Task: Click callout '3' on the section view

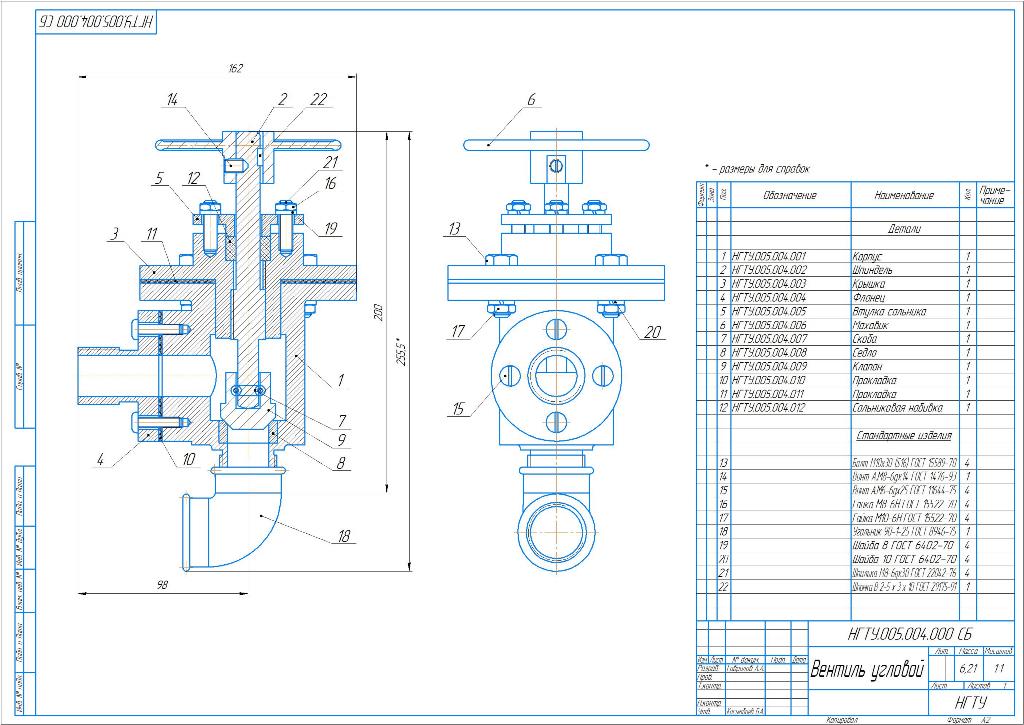Action: pos(114,233)
